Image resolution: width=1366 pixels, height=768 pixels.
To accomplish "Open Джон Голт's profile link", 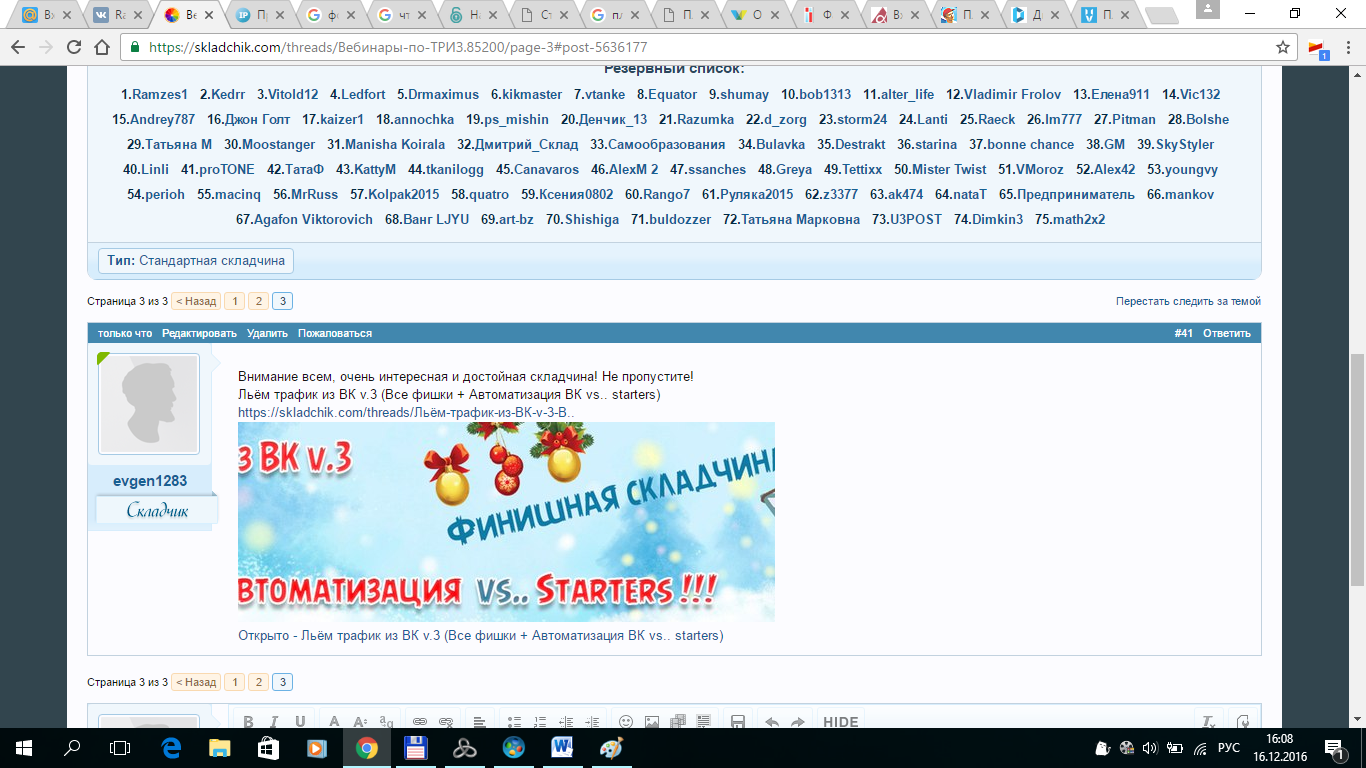I will pyautogui.click(x=257, y=119).
